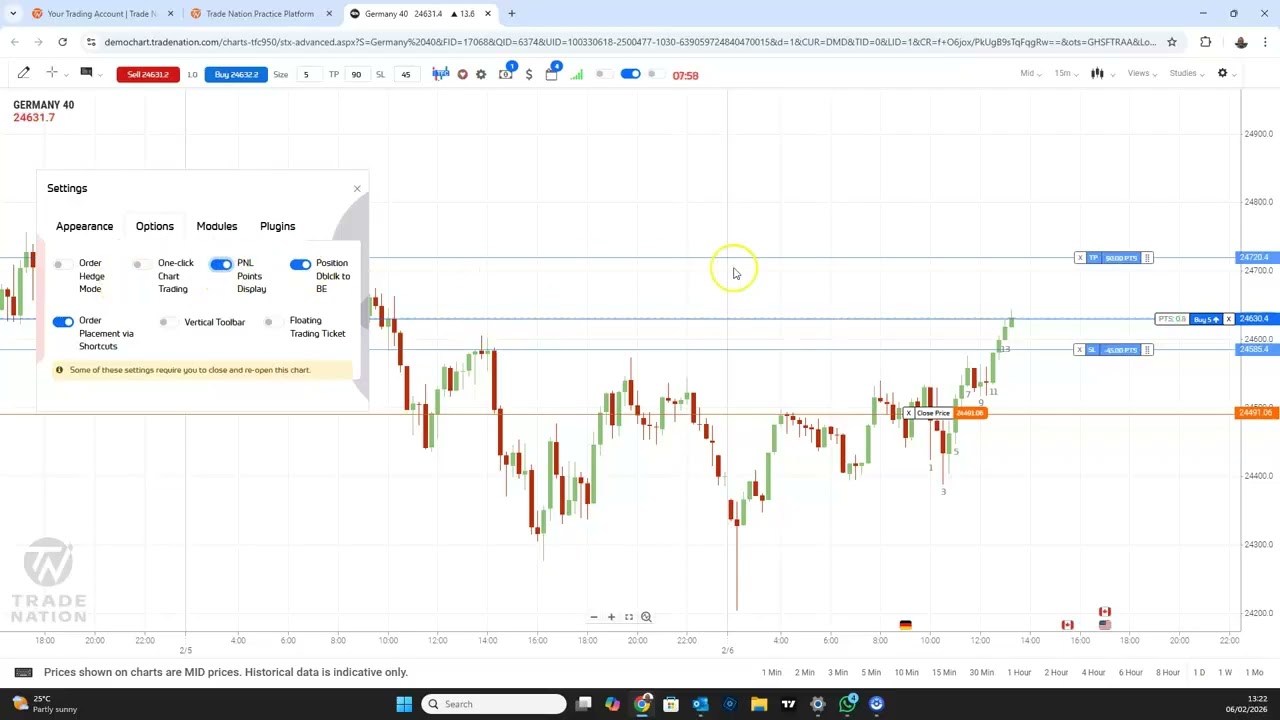Toggle the first grey switch left of blue one
Viewport: 1280px width, 720px height.
coord(604,74)
